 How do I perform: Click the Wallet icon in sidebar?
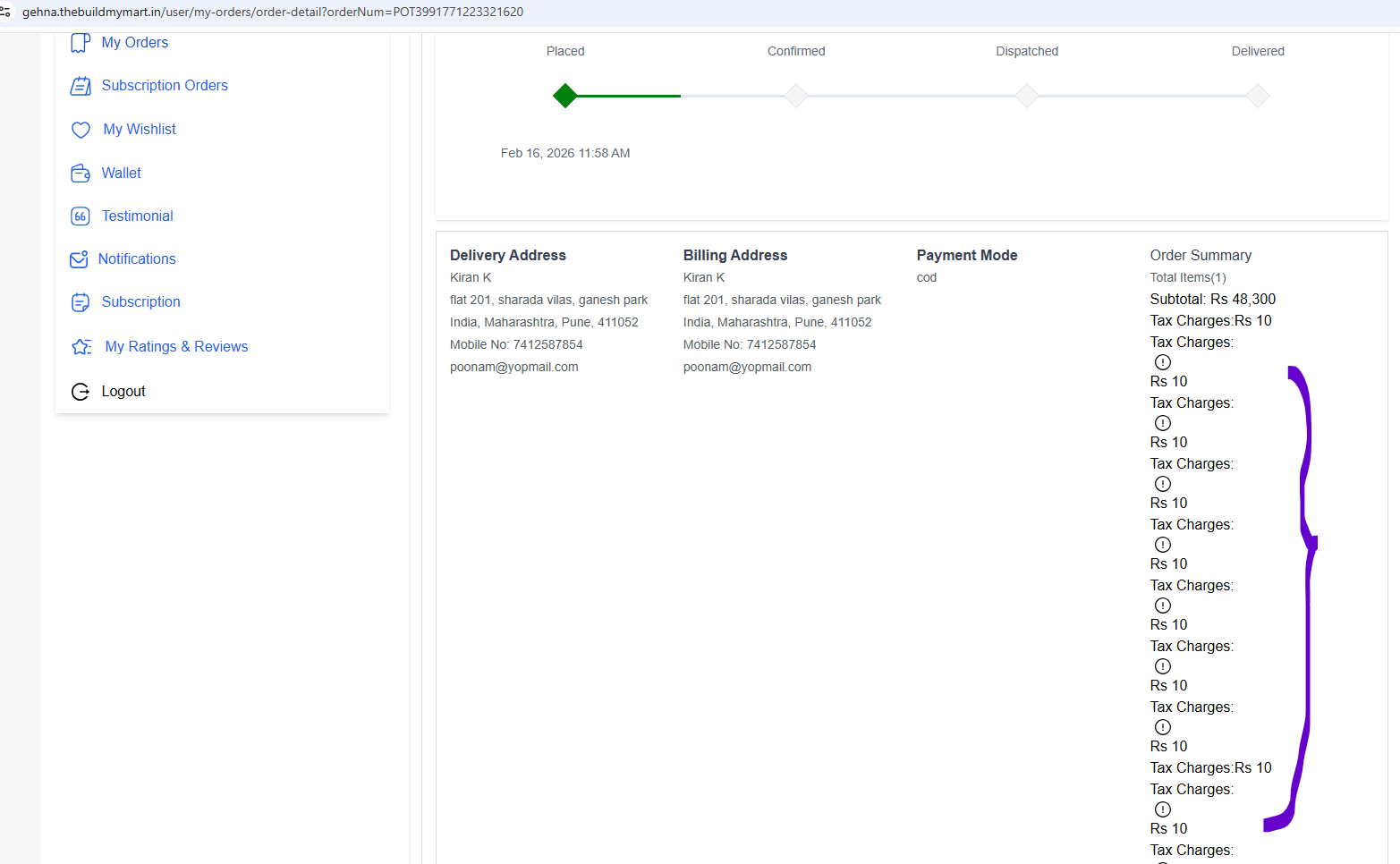81,174
